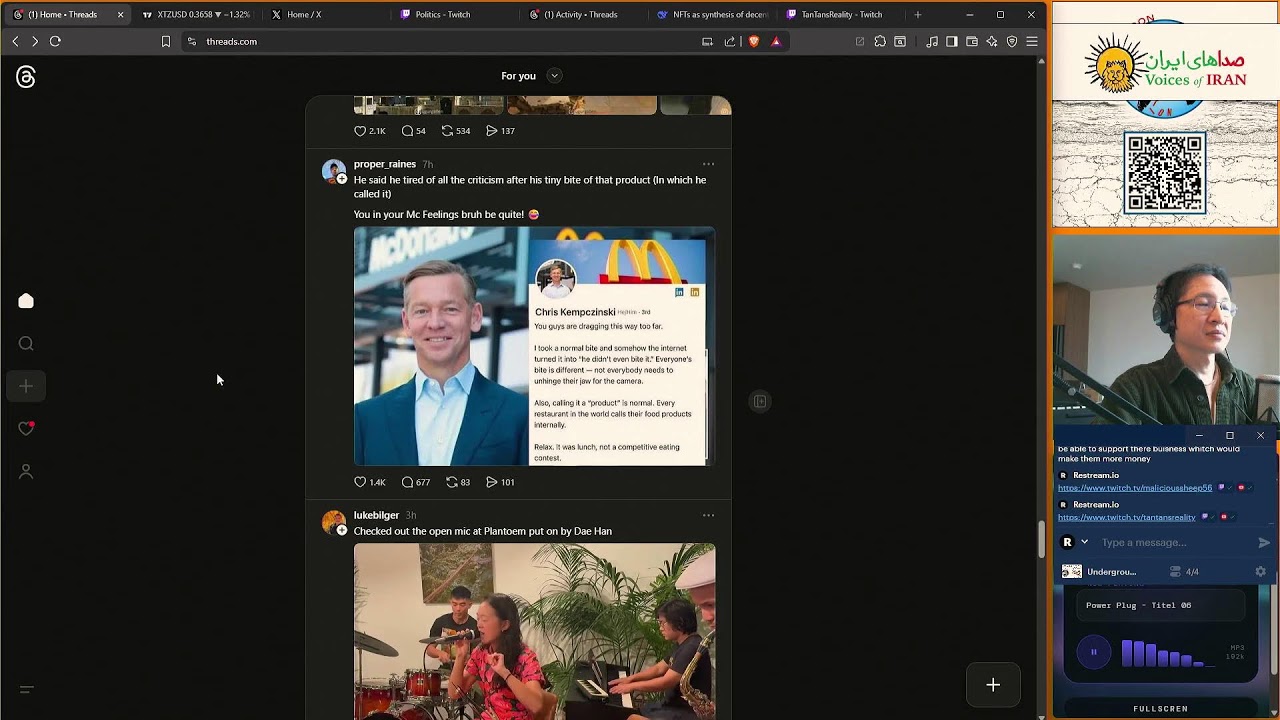1280x720 pixels.
Task: Follow lukebilger via avatar plus badge
Action: 342,530
